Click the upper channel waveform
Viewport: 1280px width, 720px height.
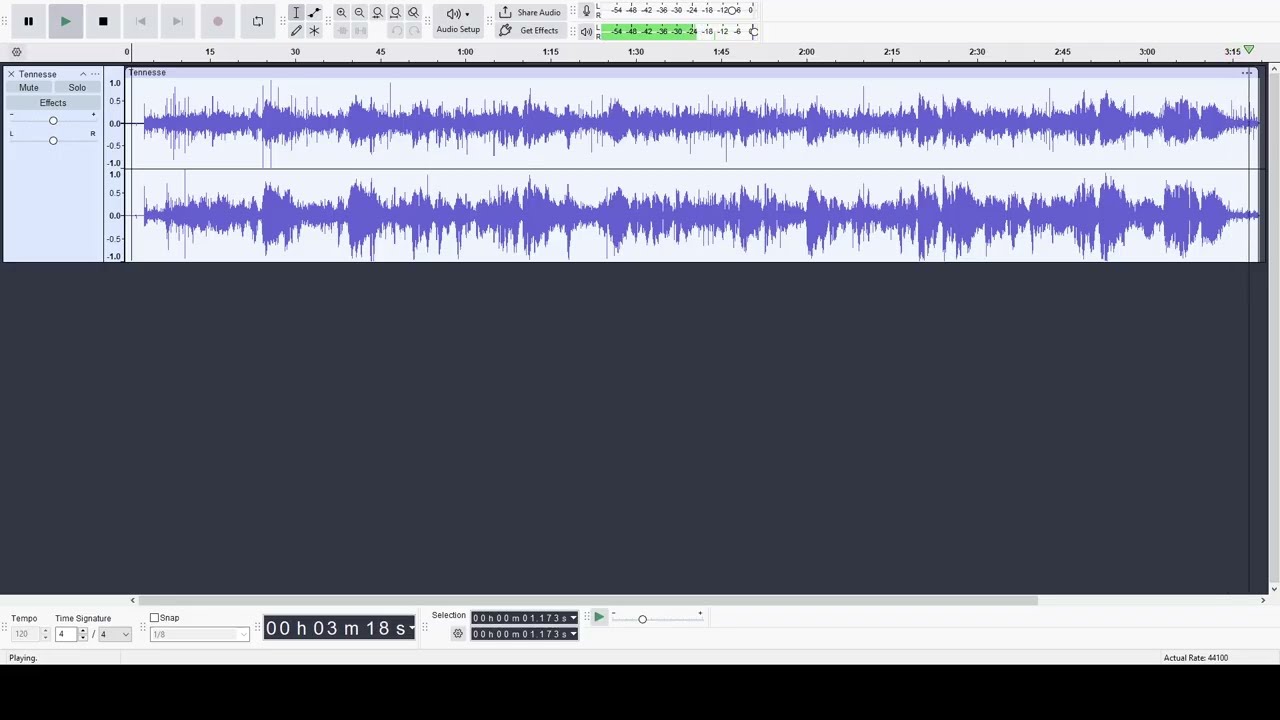click(x=690, y=123)
